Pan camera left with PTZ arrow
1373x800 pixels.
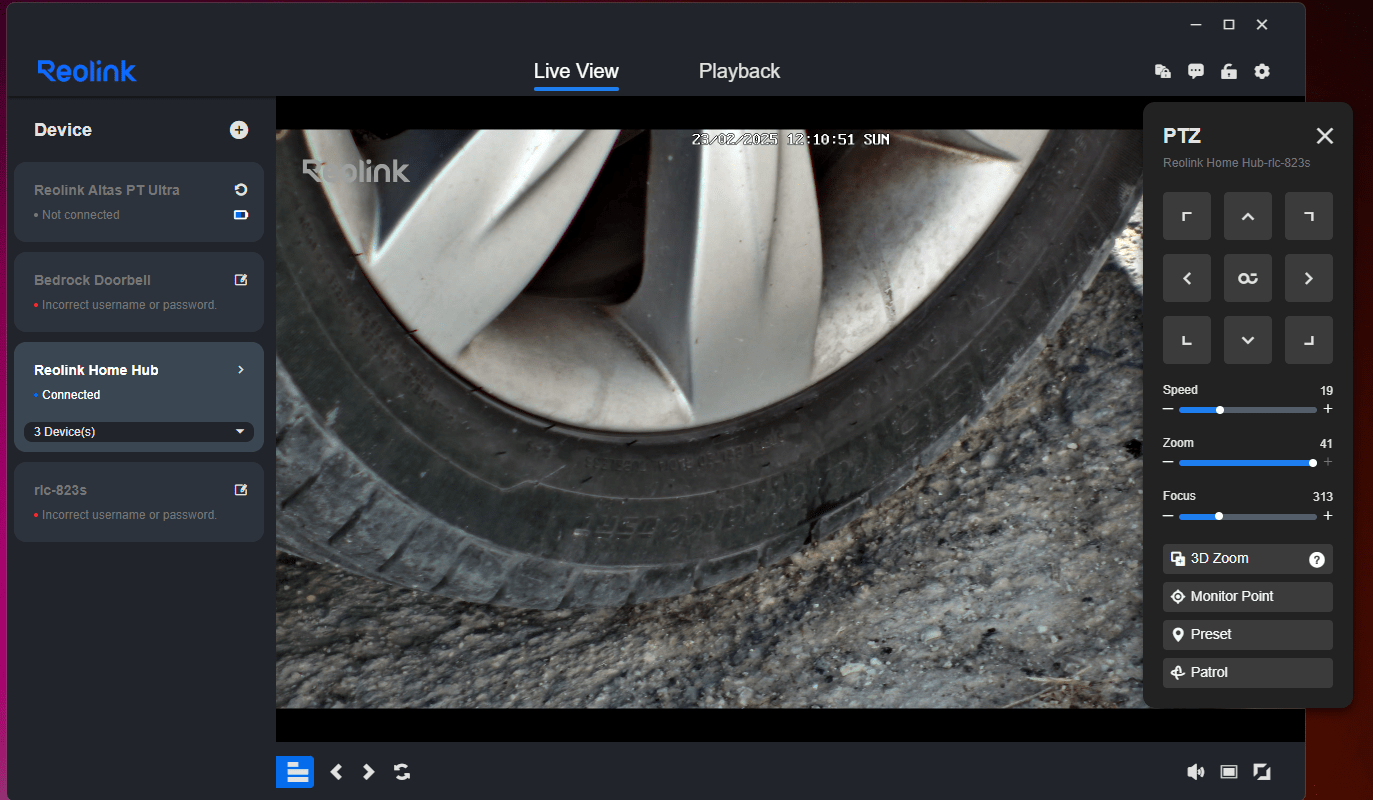1187,278
